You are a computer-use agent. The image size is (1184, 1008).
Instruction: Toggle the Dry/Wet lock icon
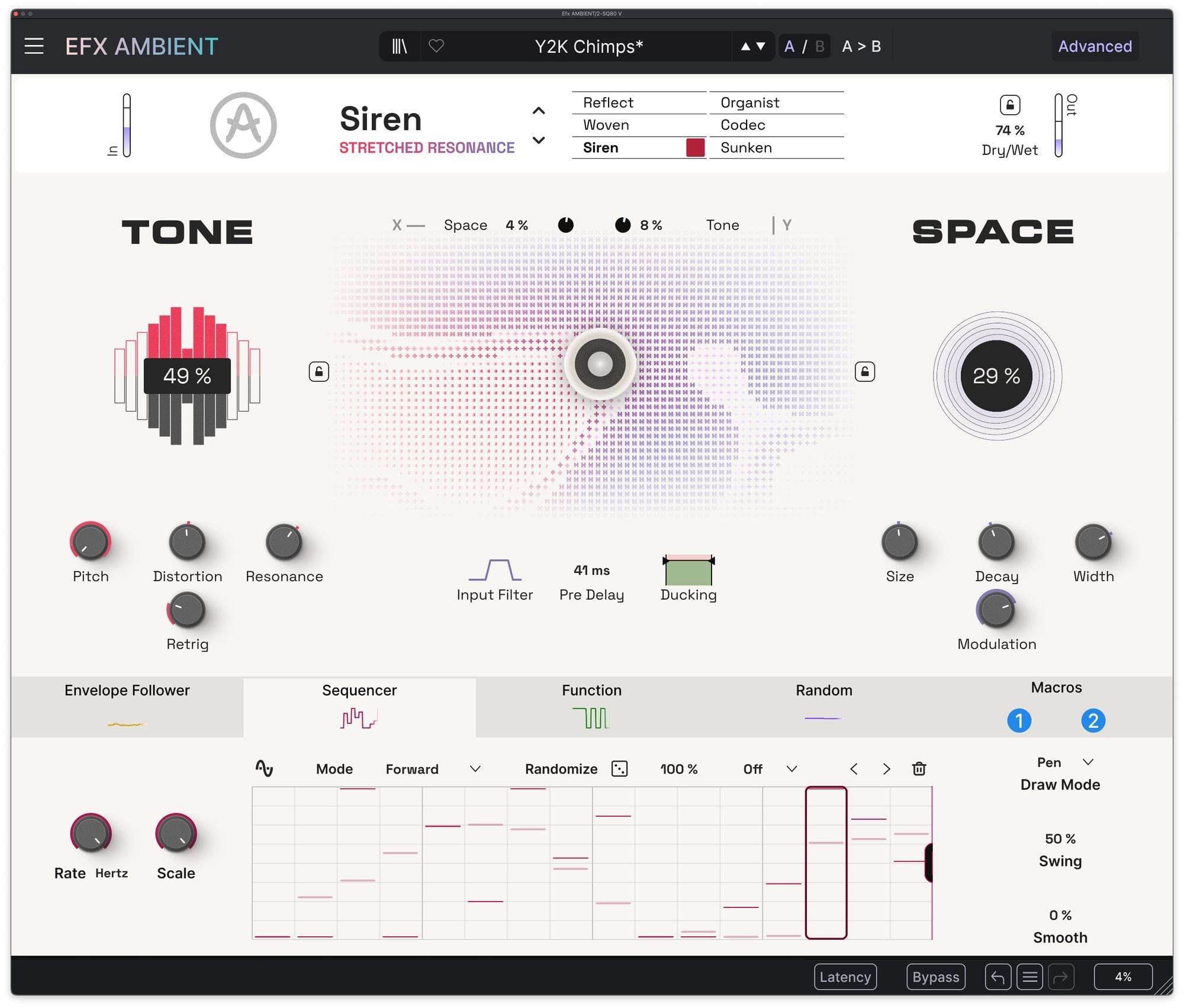pyautogui.click(x=1009, y=104)
